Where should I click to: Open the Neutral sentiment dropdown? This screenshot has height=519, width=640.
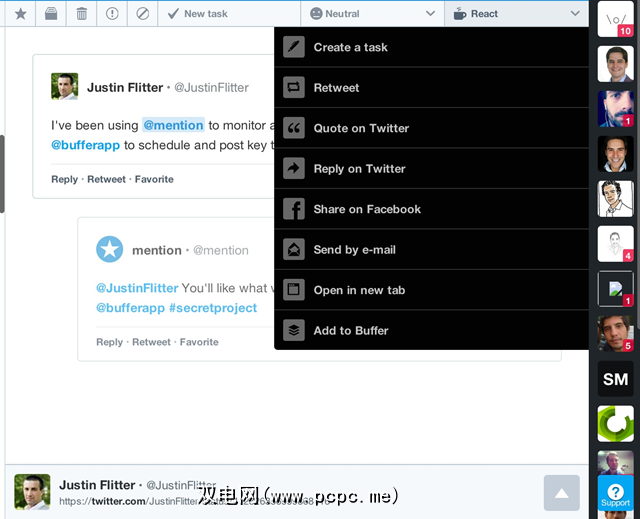click(x=372, y=14)
